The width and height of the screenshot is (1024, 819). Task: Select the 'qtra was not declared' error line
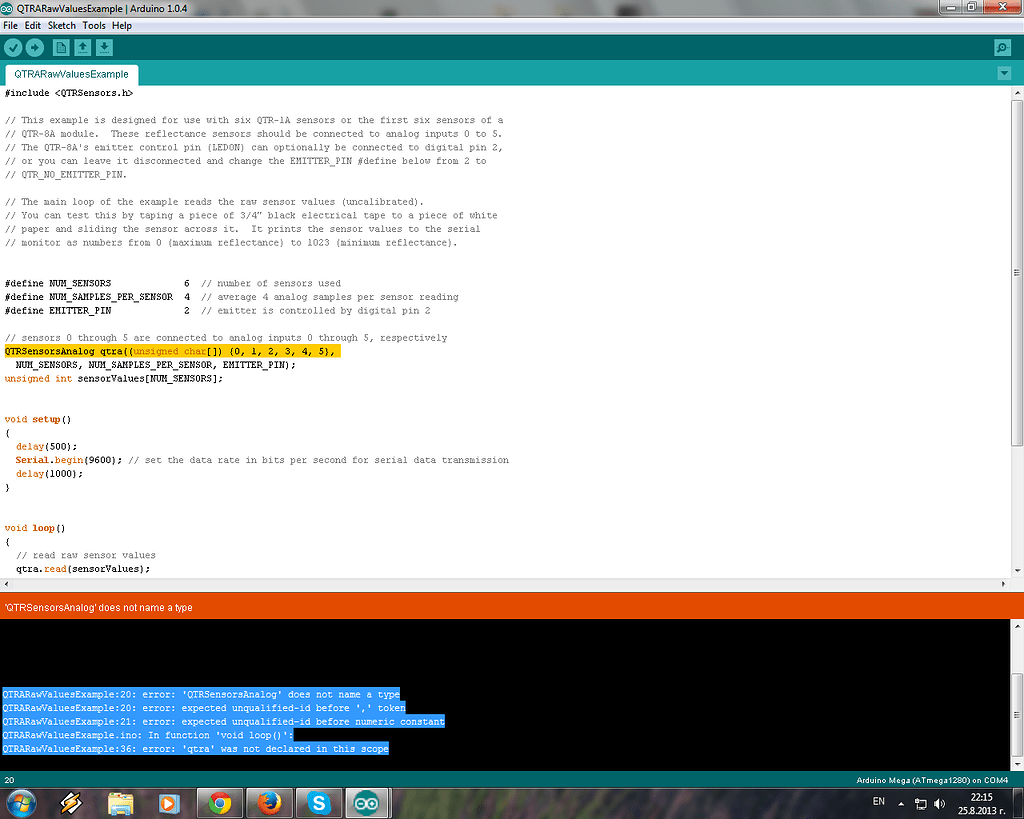[195, 748]
